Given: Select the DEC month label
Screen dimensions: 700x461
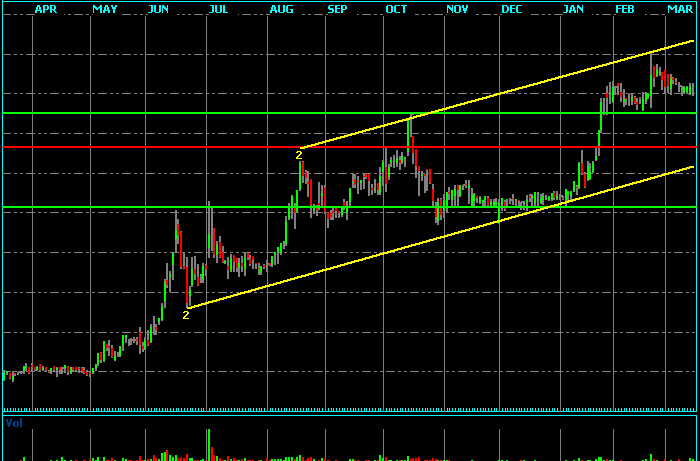Looking at the screenshot, I should 512,9.
